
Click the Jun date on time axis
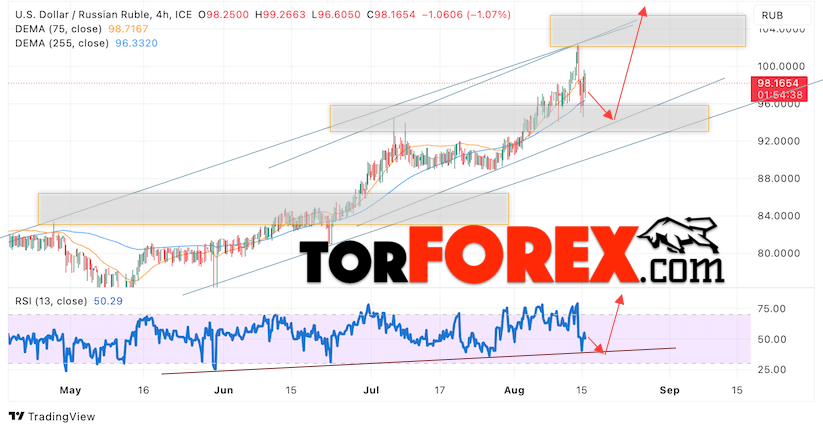(224, 390)
